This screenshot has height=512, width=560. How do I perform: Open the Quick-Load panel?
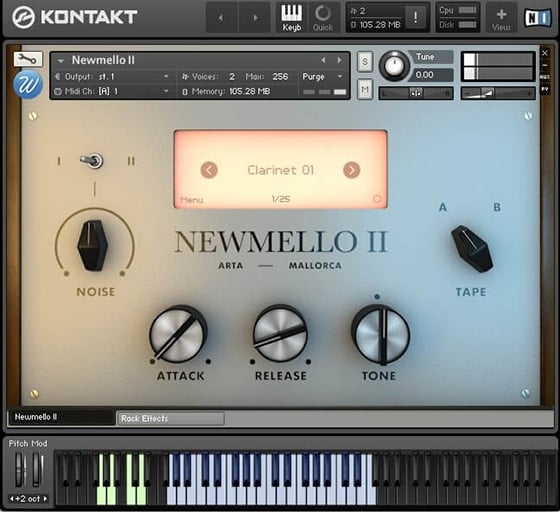323,17
